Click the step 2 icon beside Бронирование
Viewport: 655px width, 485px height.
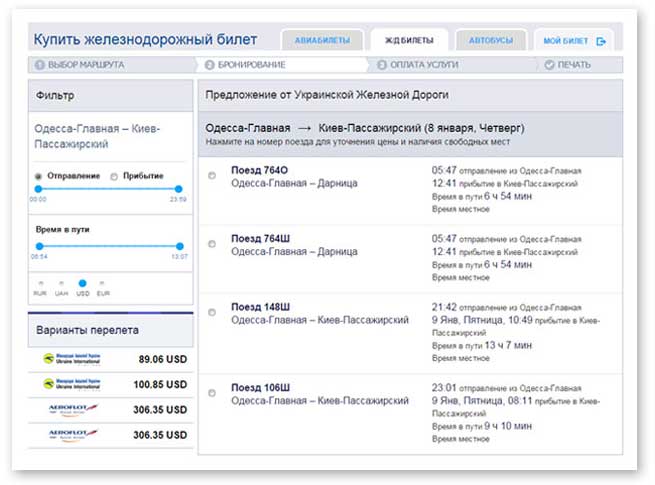coord(210,65)
